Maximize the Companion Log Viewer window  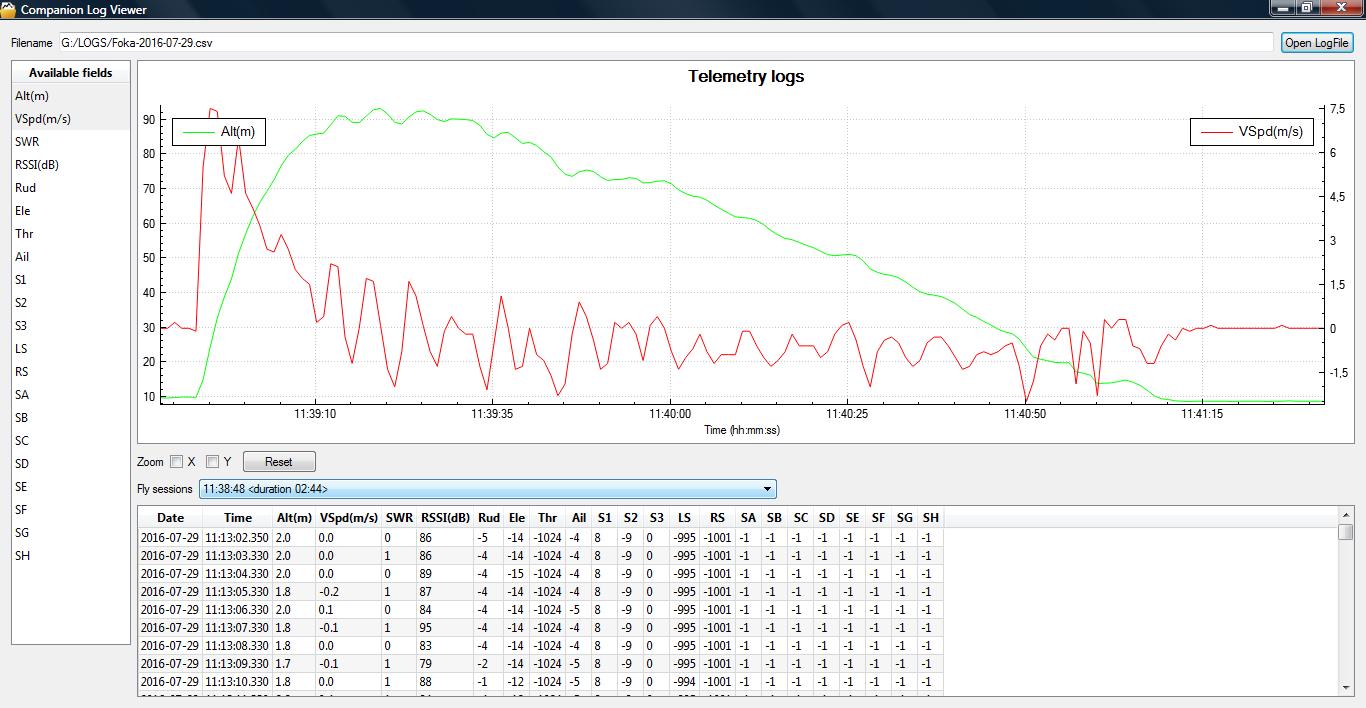click(1307, 8)
